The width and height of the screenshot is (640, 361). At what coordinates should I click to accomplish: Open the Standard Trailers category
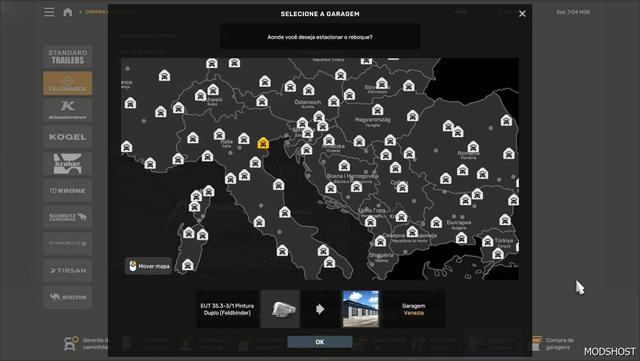68,57
